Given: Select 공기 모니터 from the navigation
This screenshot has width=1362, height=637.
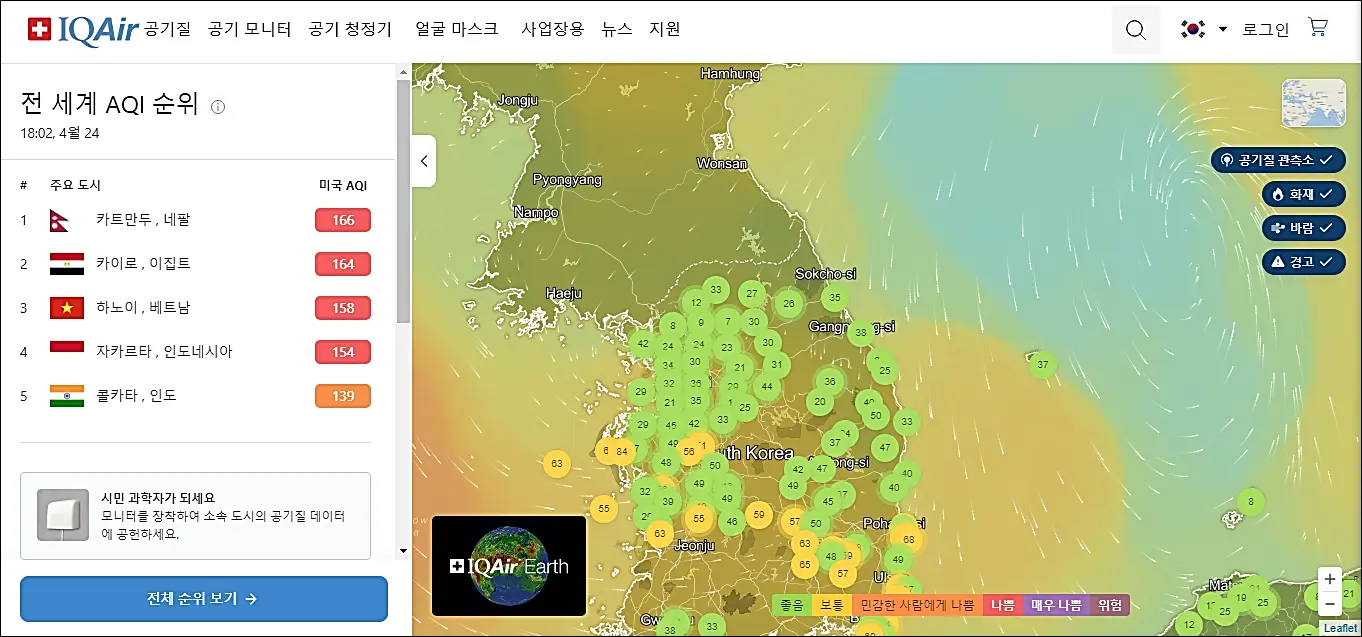Looking at the screenshot, I should click(x=249, y=29).
